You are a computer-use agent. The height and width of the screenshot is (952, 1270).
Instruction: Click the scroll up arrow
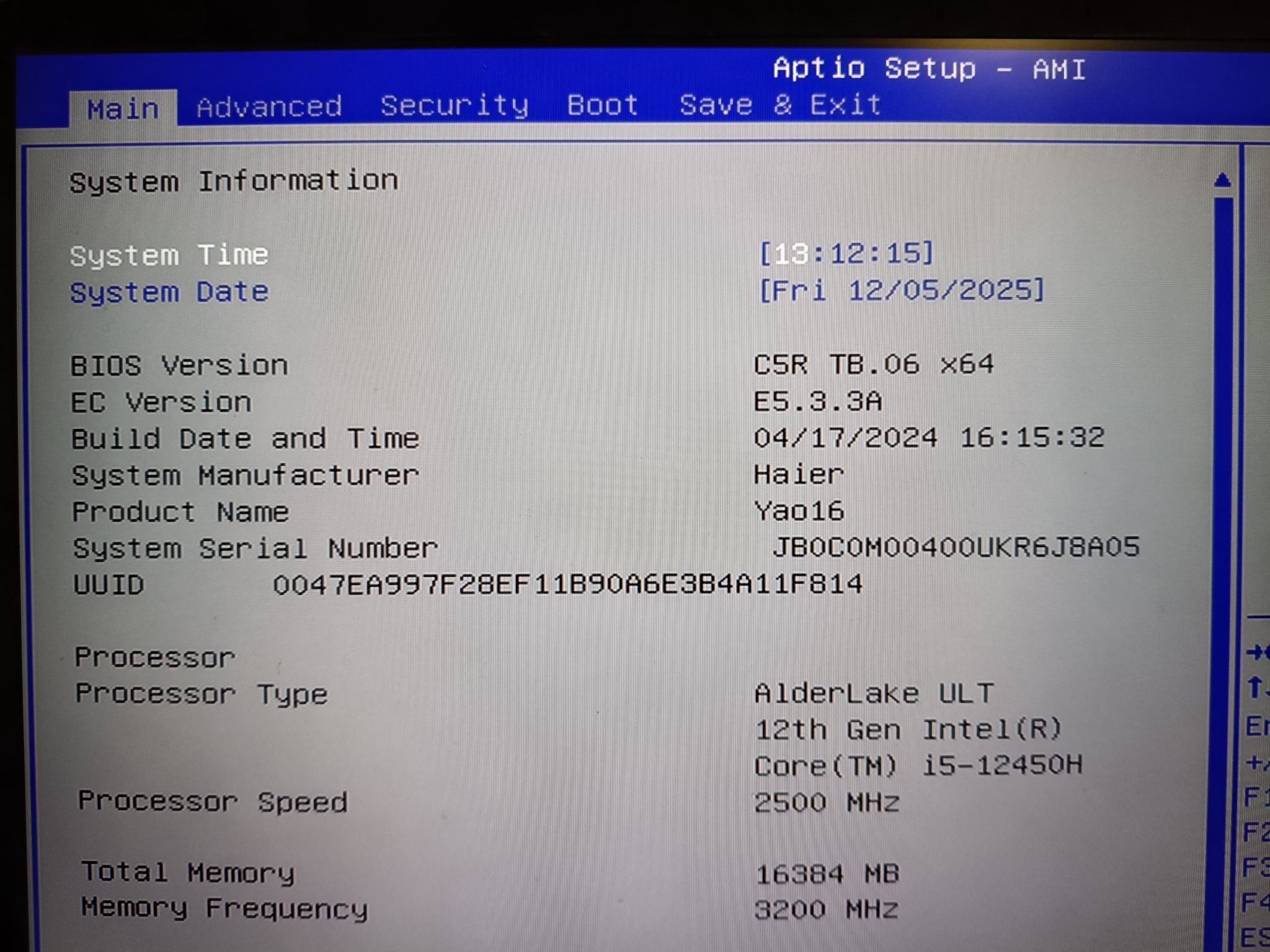[x=1222, y=180]
